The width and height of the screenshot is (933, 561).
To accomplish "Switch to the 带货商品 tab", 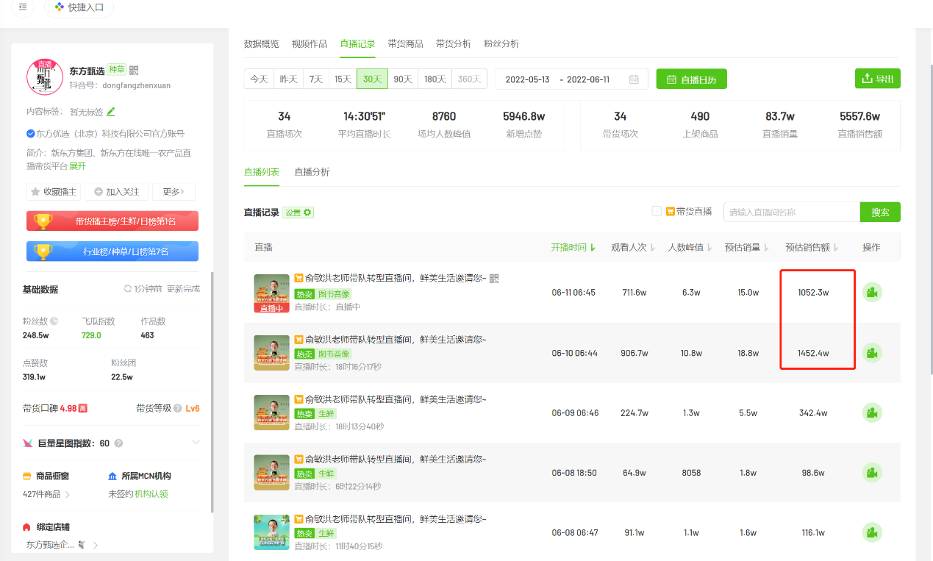I will (x=405, y=44).
